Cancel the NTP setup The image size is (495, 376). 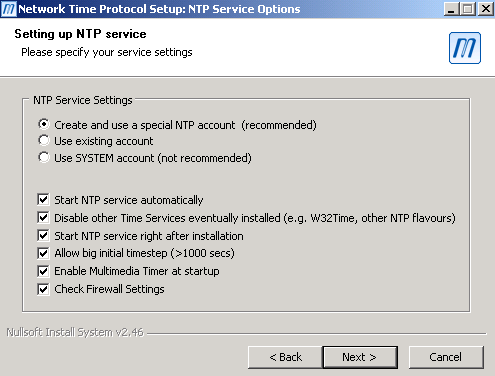(446, 357)
